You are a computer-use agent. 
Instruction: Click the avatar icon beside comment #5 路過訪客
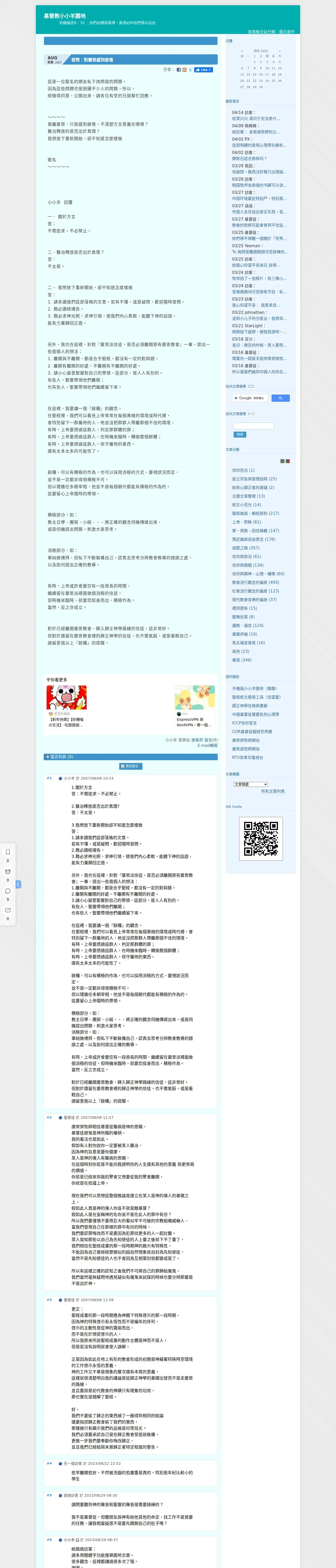click(x=60, y=1496)
